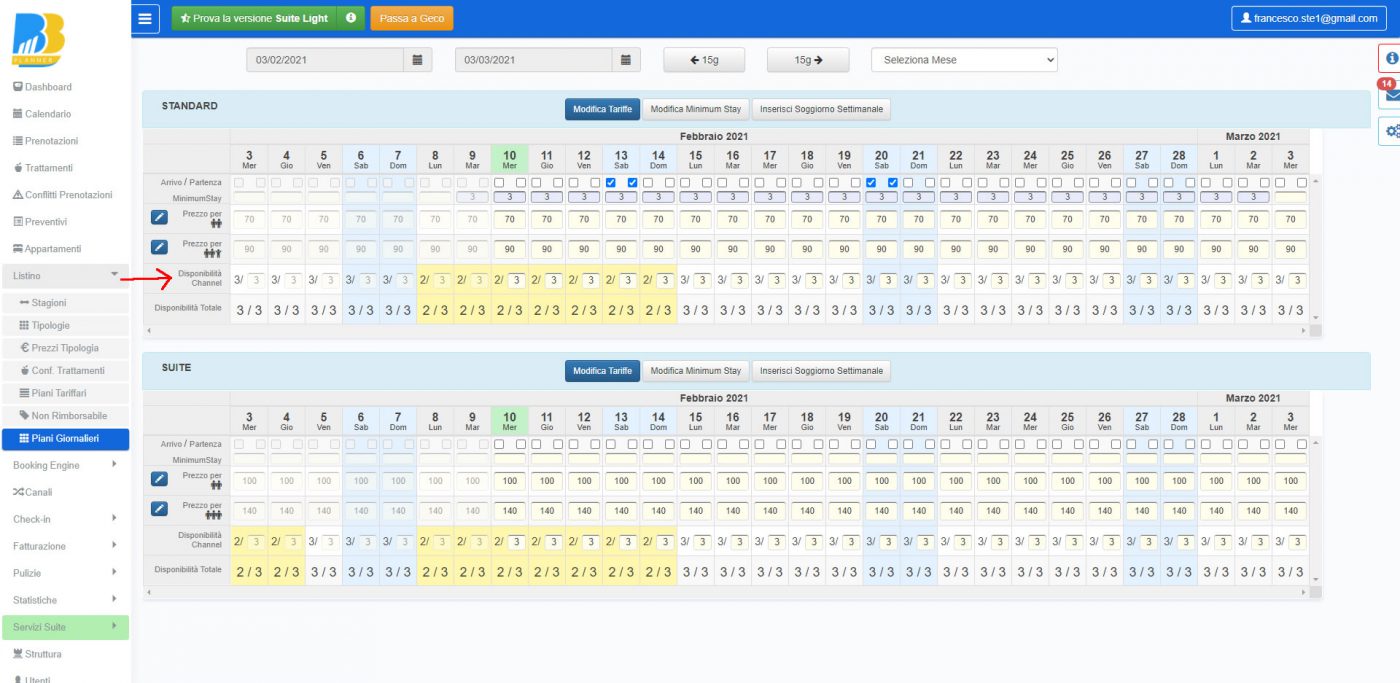Viewport: 1400px width, 683px height.
Task: Go forward 15 days button
Action: pos(808,60)
